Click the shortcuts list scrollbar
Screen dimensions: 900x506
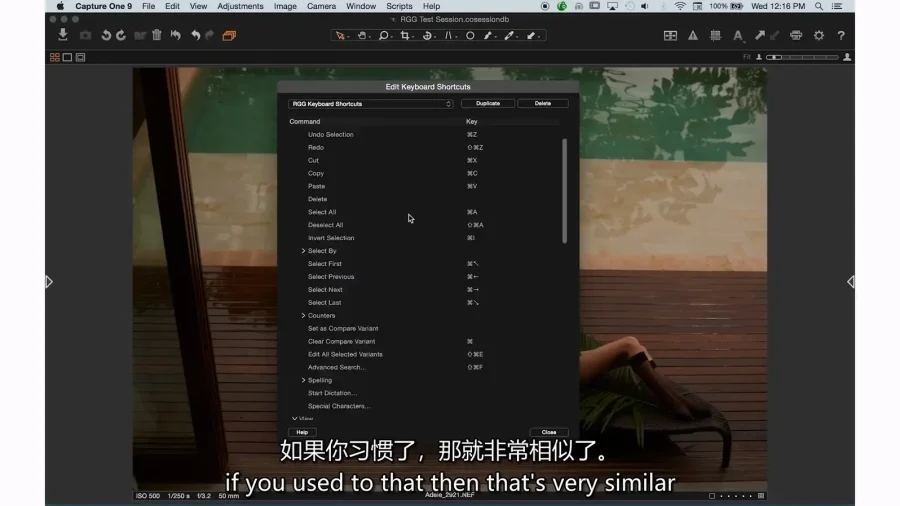click(564, 190)
